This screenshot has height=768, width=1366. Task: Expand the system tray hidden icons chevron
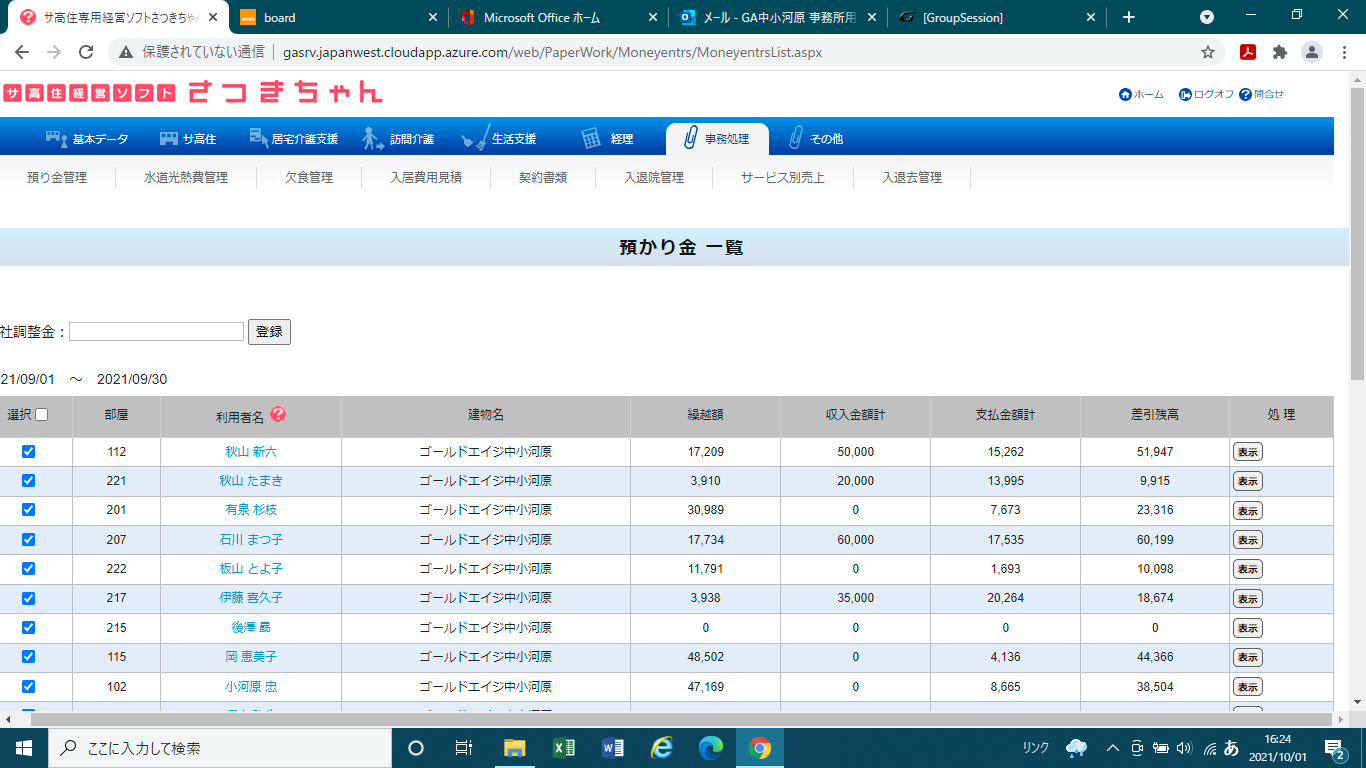(x=1112, y=748)
